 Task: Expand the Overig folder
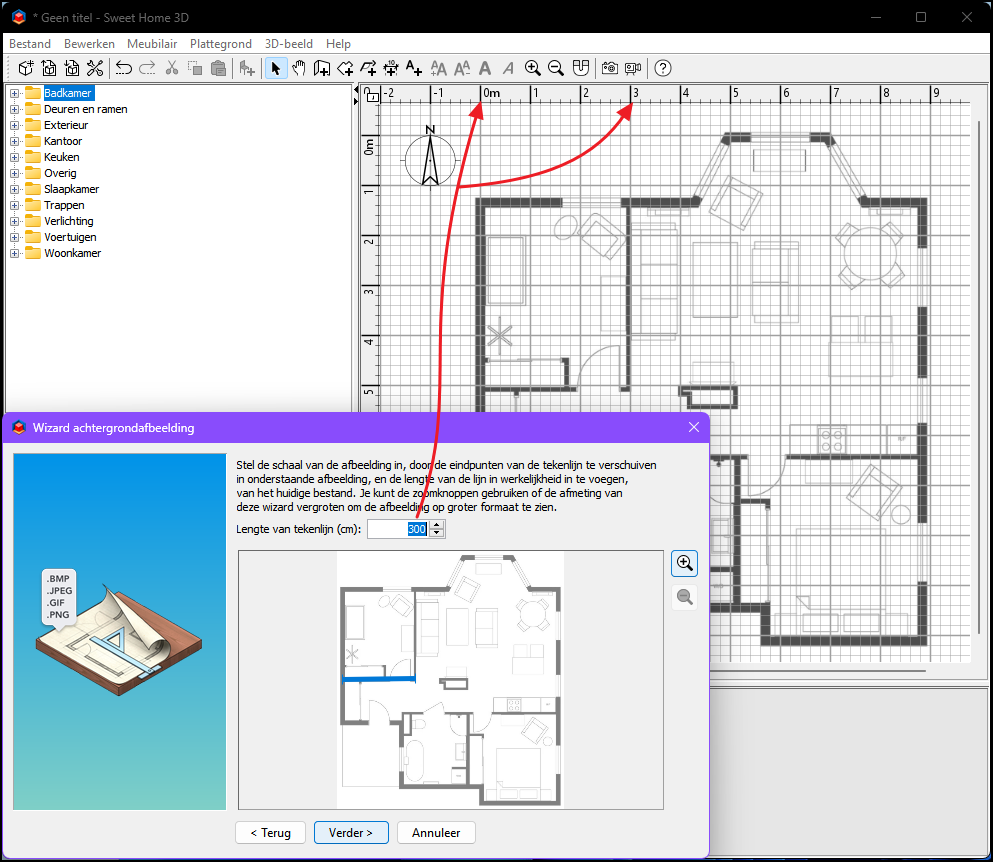[15, 173]
